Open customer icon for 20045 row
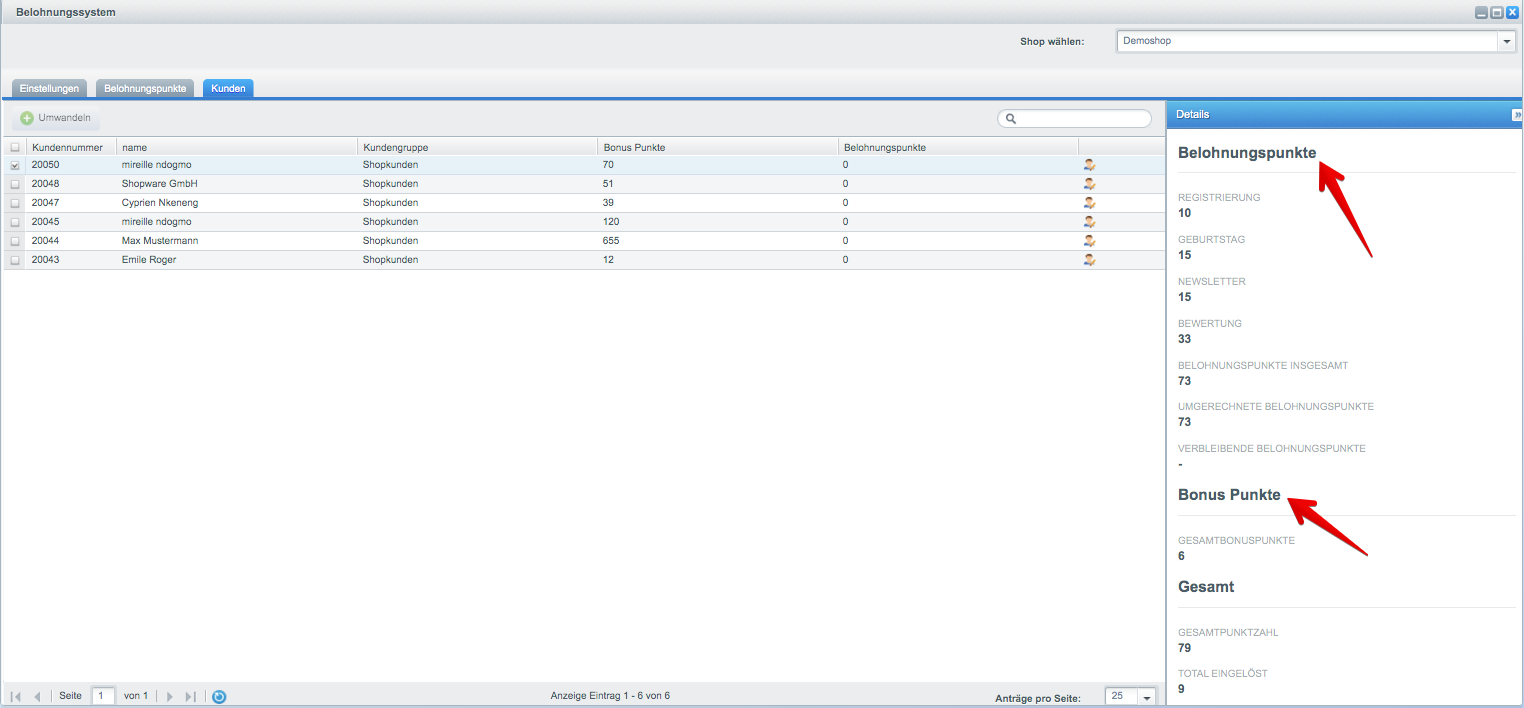Viewport: 1524px width, 708px height. 1089,222
